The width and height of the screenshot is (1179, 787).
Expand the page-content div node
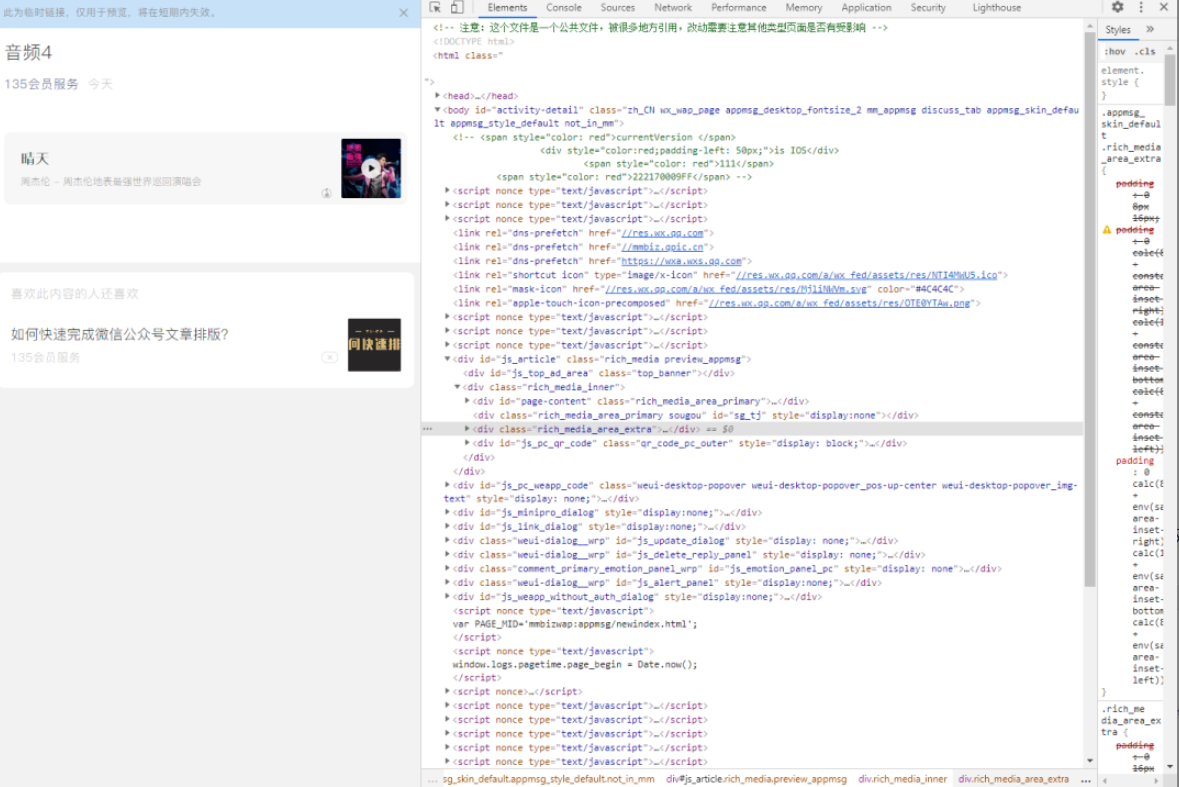467,401
